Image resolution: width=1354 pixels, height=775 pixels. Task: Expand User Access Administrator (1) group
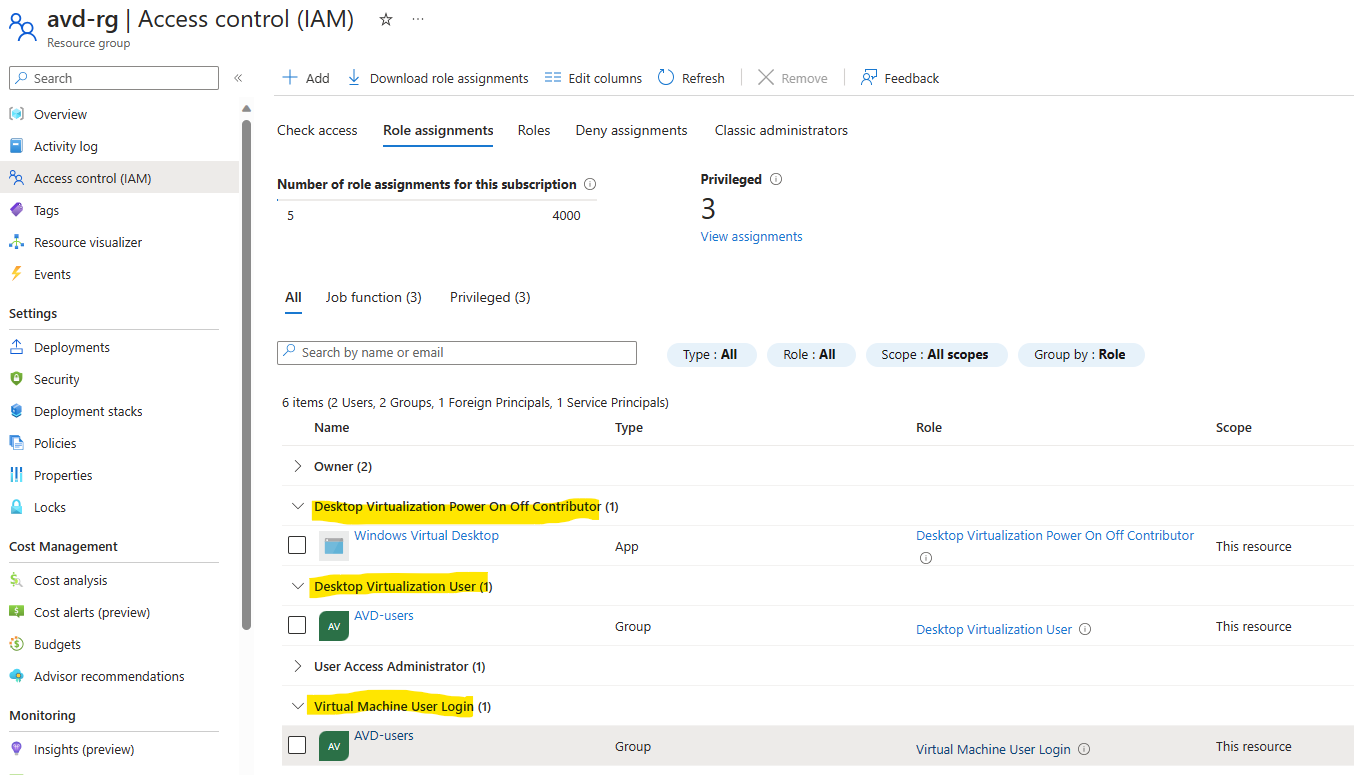pyautogui.click(x=297, y=666)
